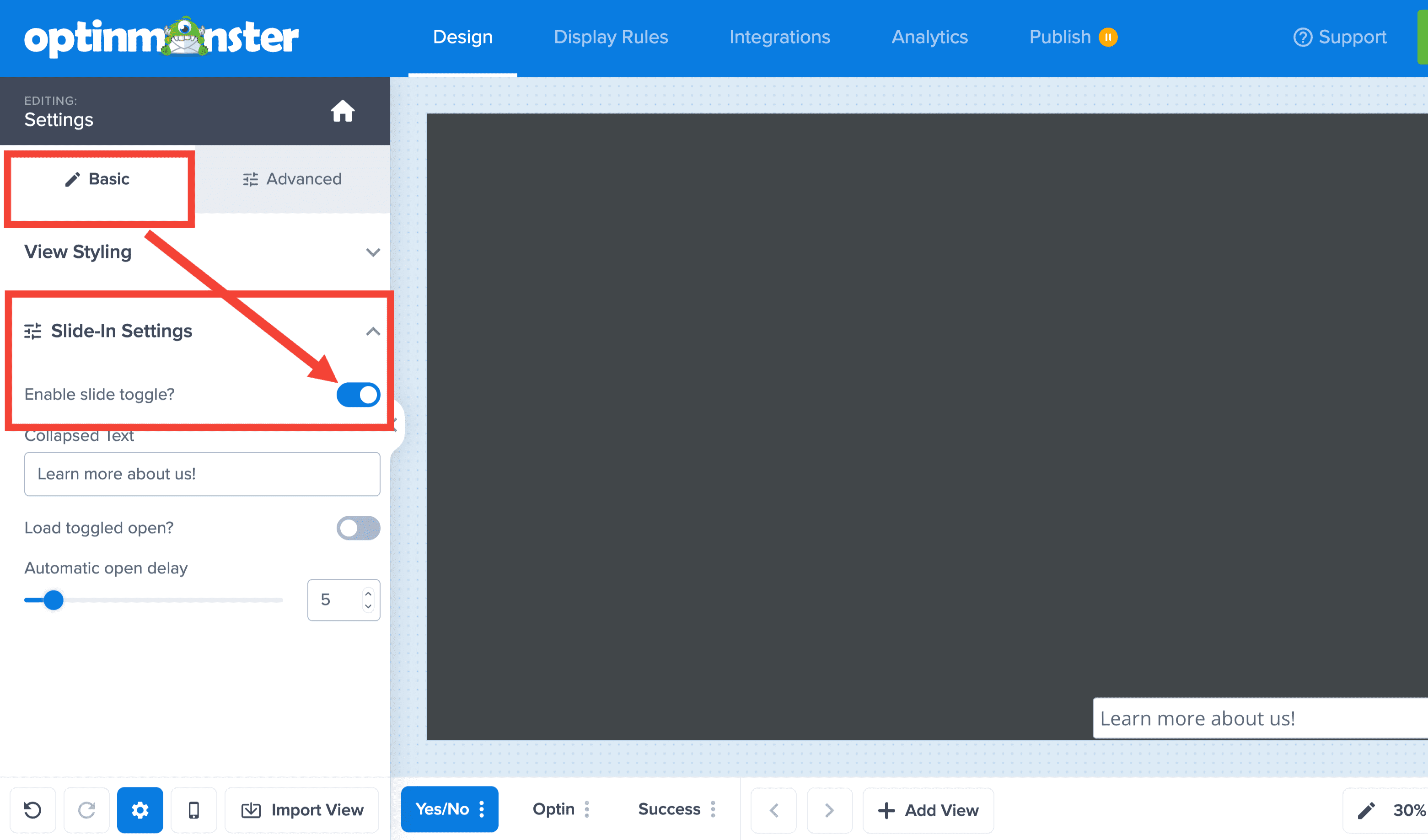This screenshot has height=840, width=1428.
Task: Click the Collapsed Text input field
Action: coord(202,474)
